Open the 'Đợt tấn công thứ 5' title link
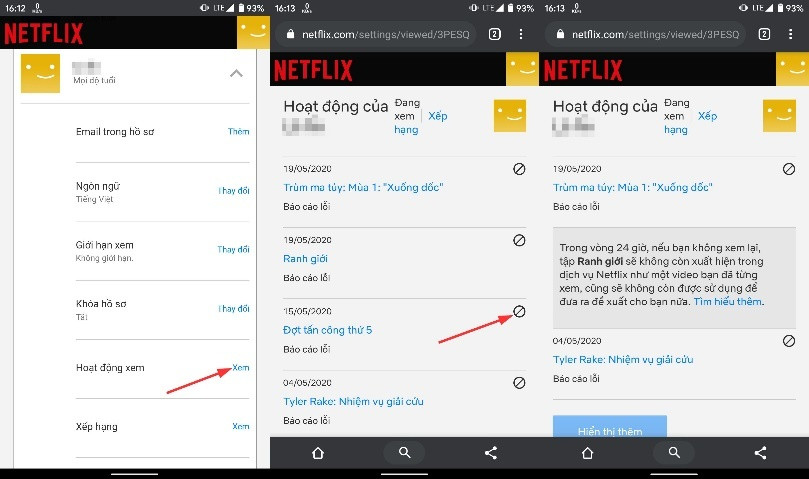Viewport: 809px width, 479px height. 328,330
